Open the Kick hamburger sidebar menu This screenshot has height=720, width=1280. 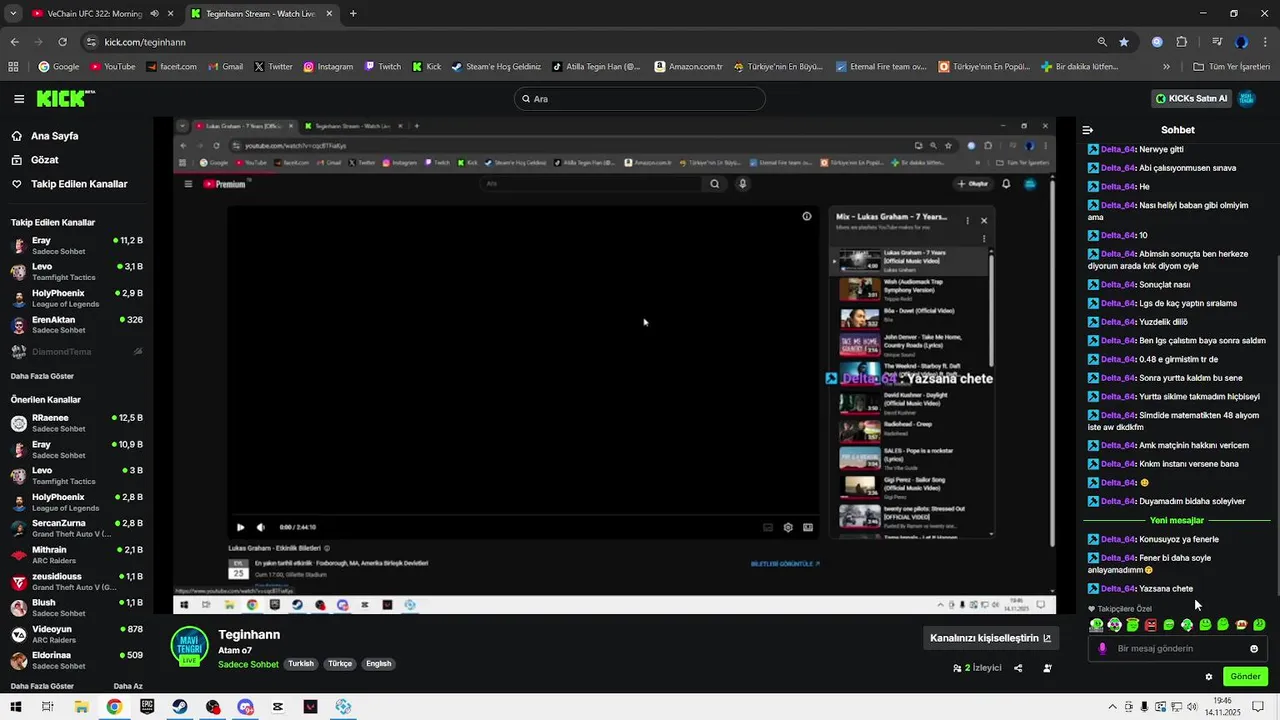19,99
